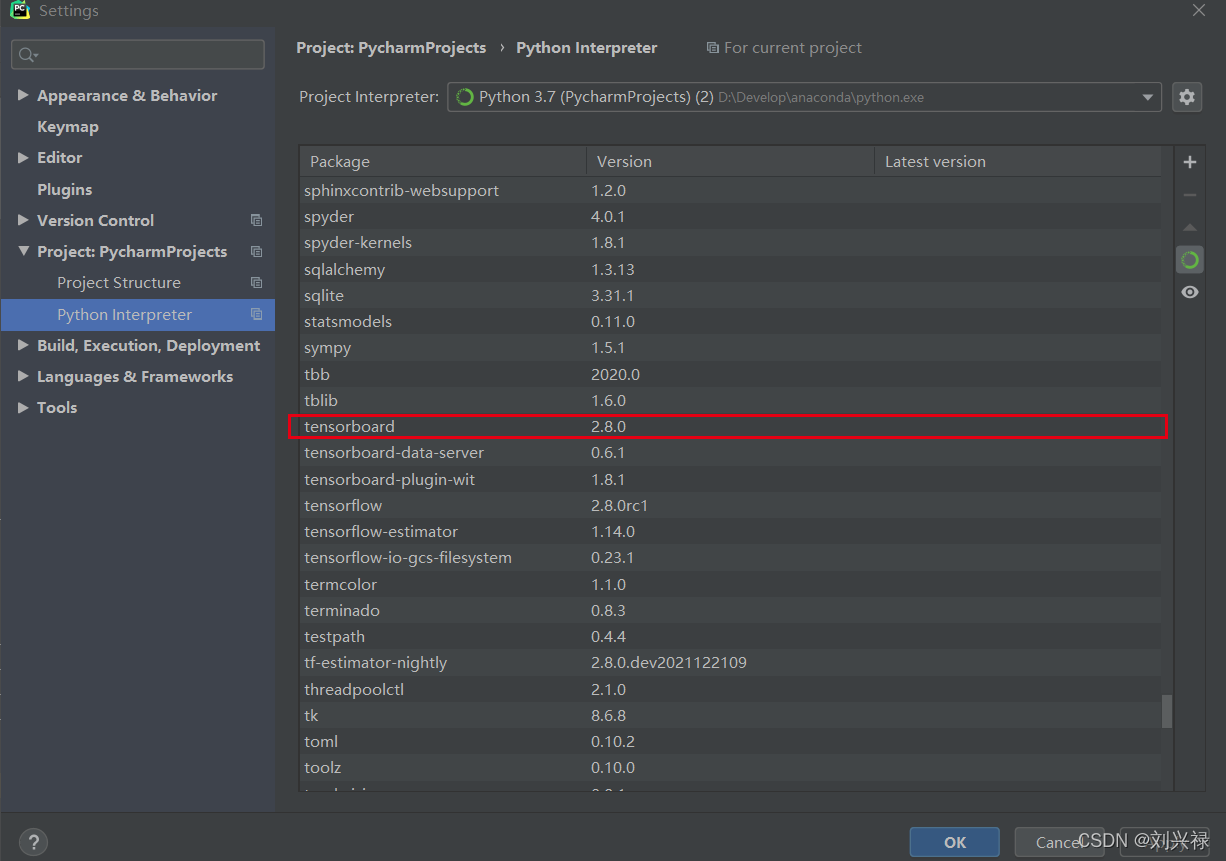Viewport: 1226px width, 861px height.
Task: Click the Project: PycharmProjects breadcrumb
Action: click(x=391, y=47)
